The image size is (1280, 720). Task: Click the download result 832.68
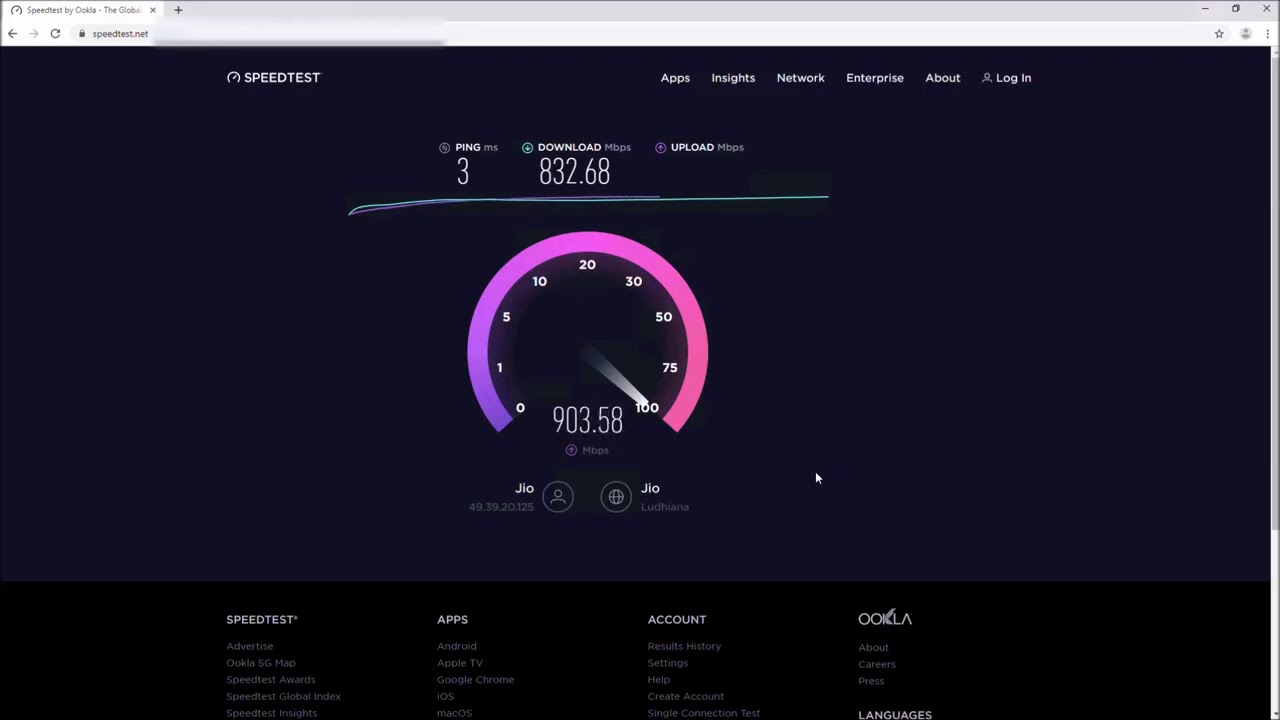(574, 173)
